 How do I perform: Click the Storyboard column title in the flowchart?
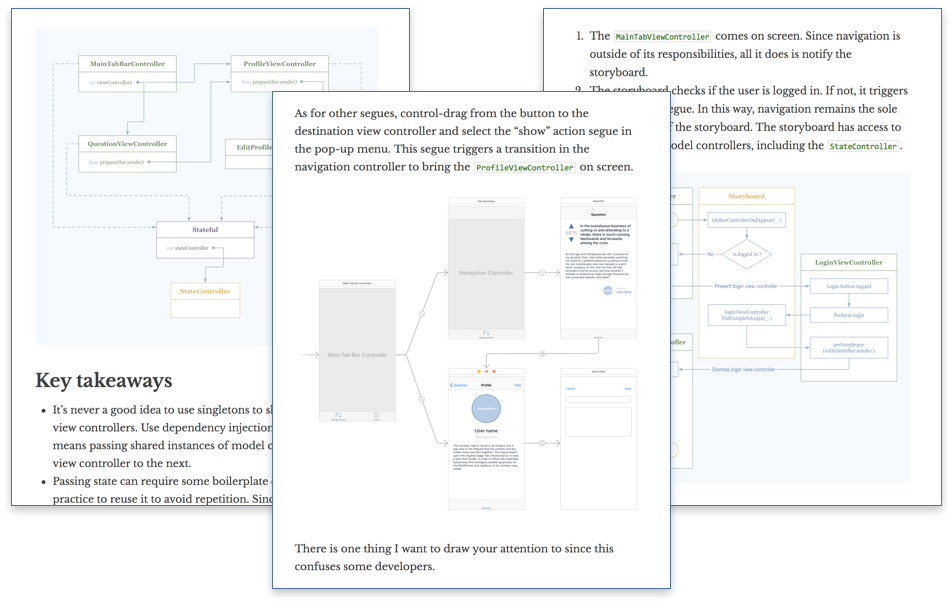(746, 197)
